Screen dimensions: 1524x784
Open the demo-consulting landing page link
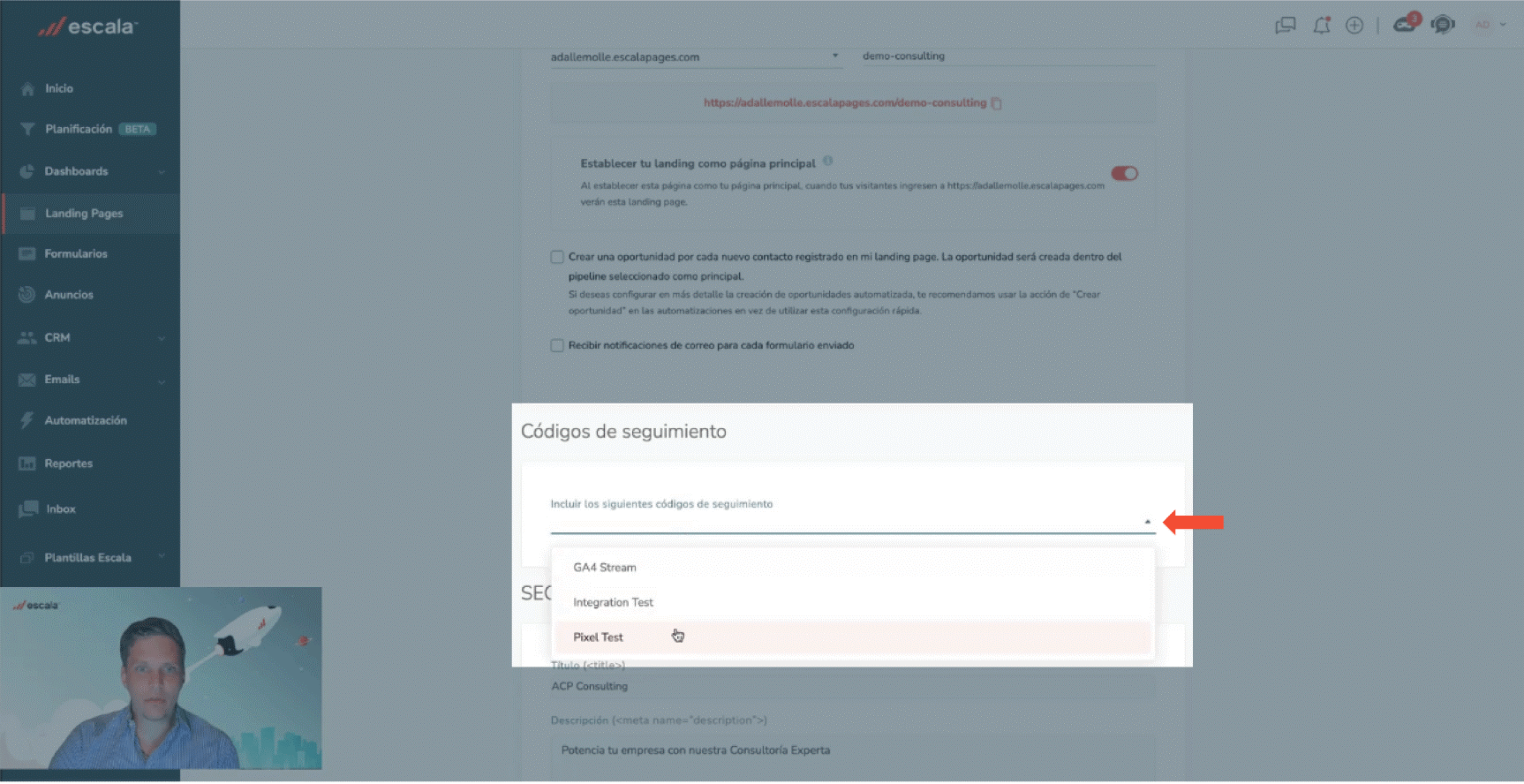[x=844, y=103]
